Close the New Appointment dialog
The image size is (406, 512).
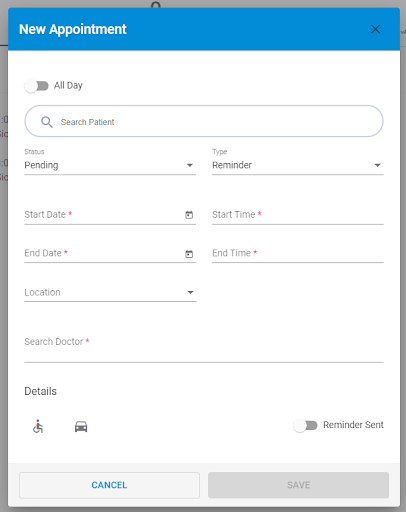click(x=376, y=29)
